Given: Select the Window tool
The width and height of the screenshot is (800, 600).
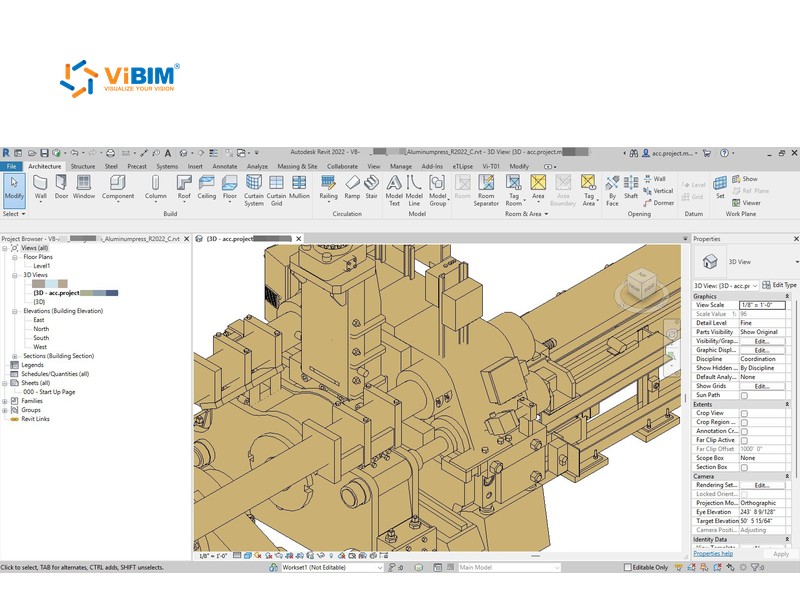Looking at the screenshot, I should tap(84, 187).
